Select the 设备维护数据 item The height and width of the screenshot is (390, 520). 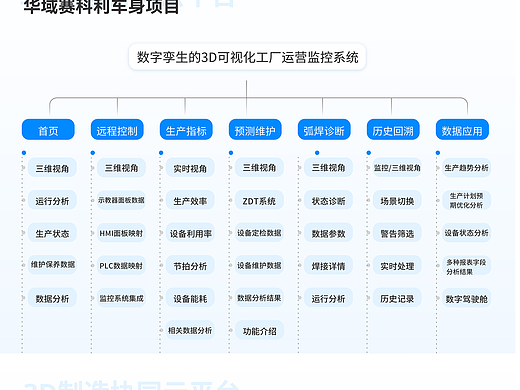point(259,265)
